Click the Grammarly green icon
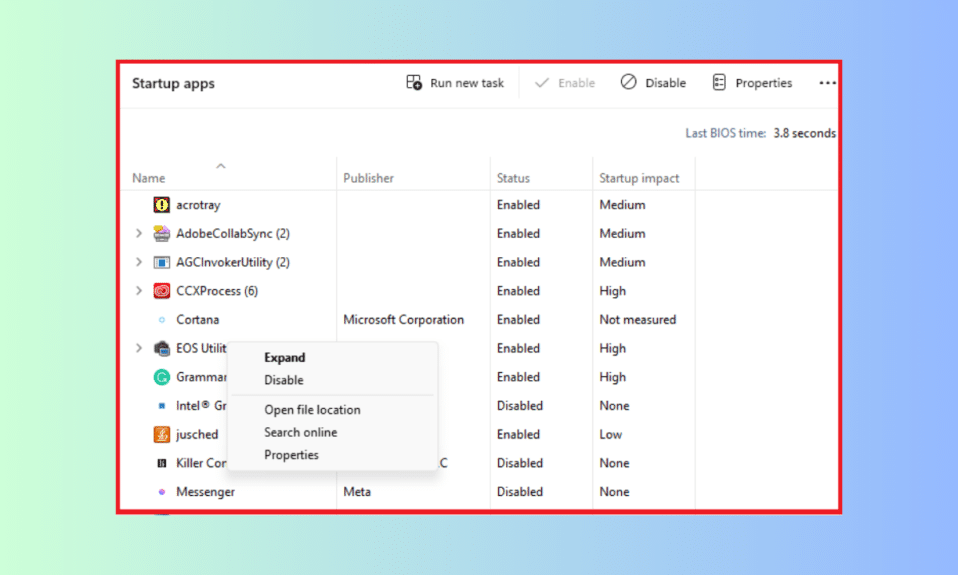This screenshot has height=575, width=958. pyautogui.click(x=161, y=377)
